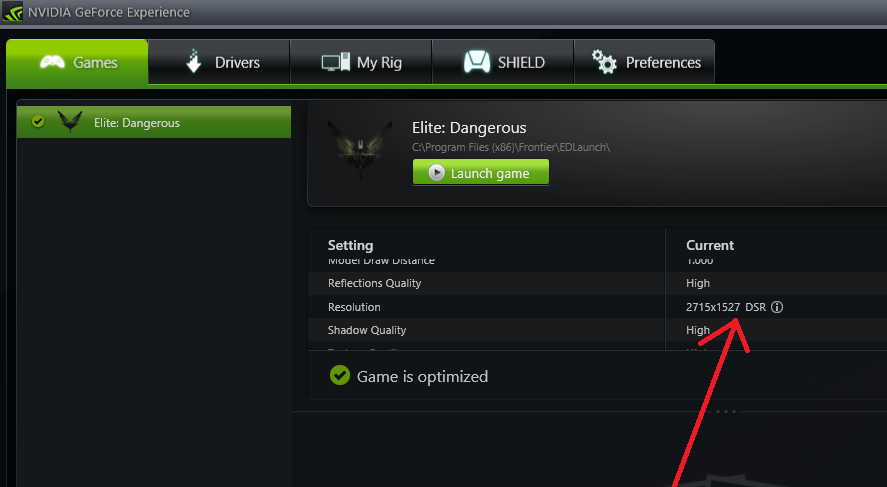Viewport: 887px width, 487px height.
Task: Click the SHIELD device icon
Action: point(477,62)
